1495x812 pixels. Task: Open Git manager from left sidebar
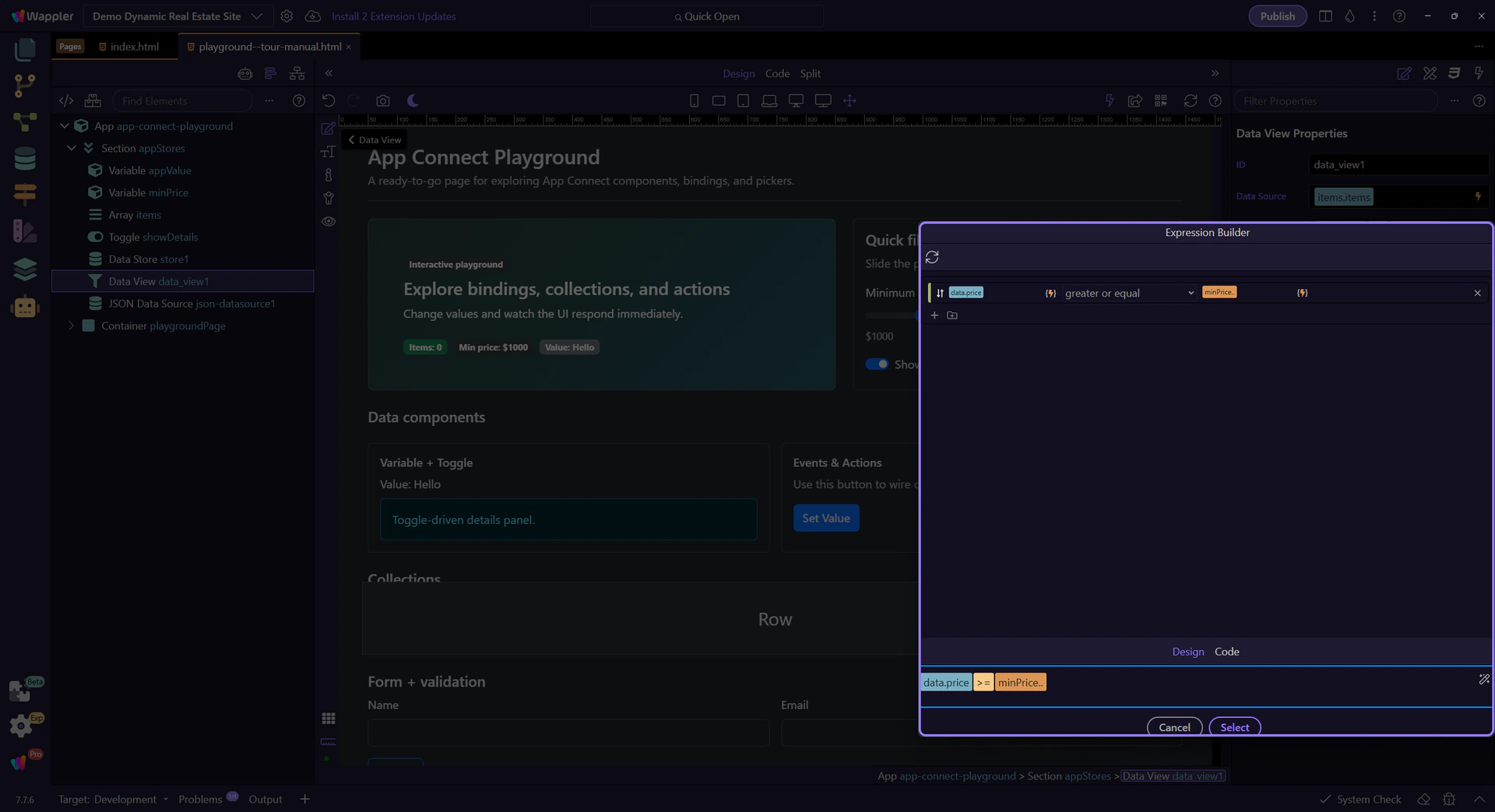click(x=25, y=85)
